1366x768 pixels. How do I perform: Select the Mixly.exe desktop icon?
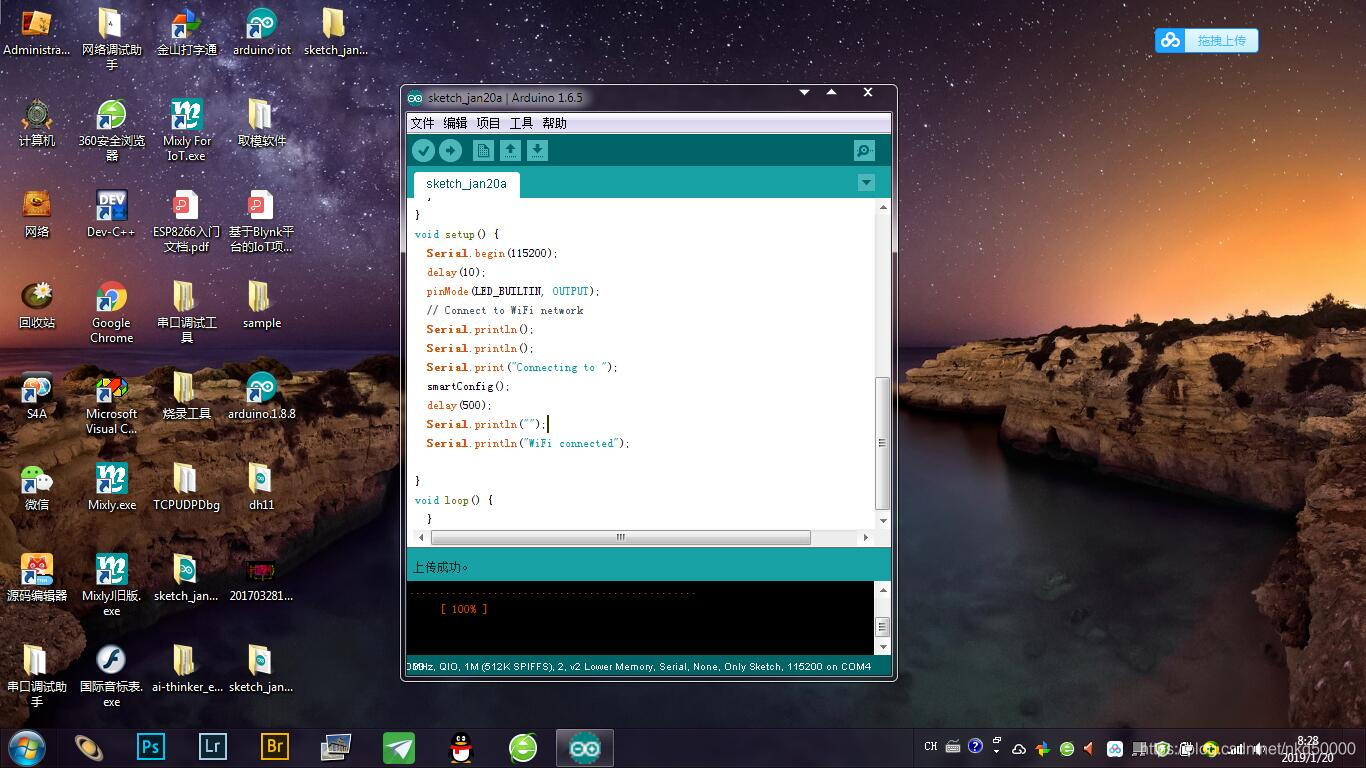tap(111, 488)
